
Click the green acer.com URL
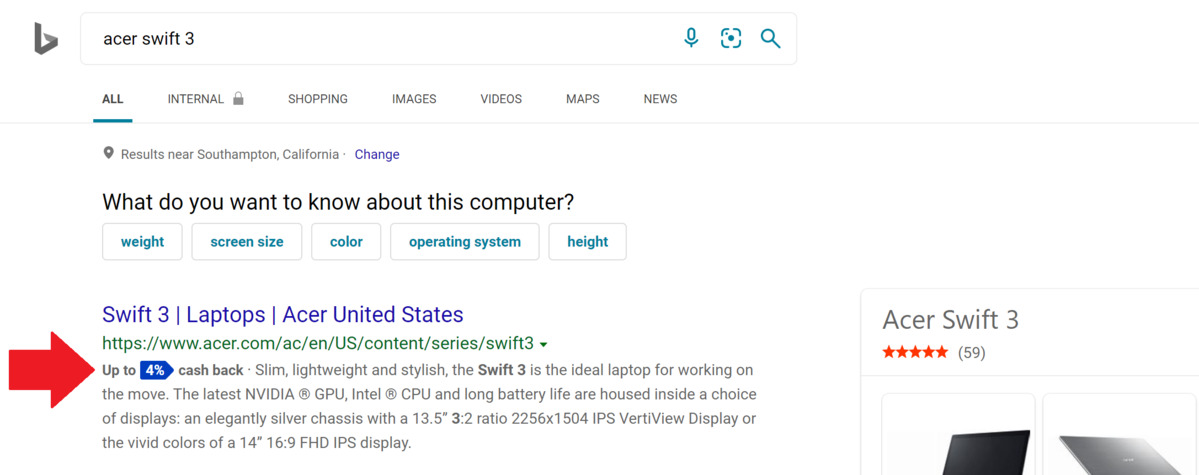point(318,343)
